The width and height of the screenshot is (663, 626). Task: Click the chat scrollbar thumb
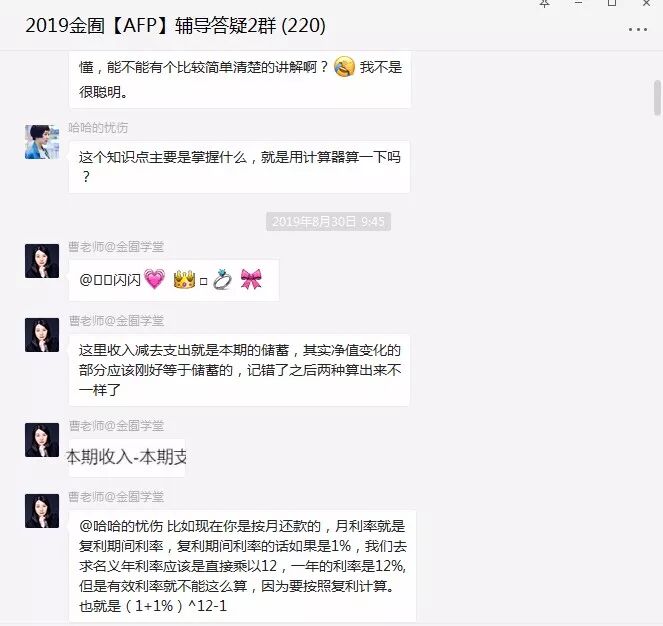pyautogui.click(x=658, y=98)
